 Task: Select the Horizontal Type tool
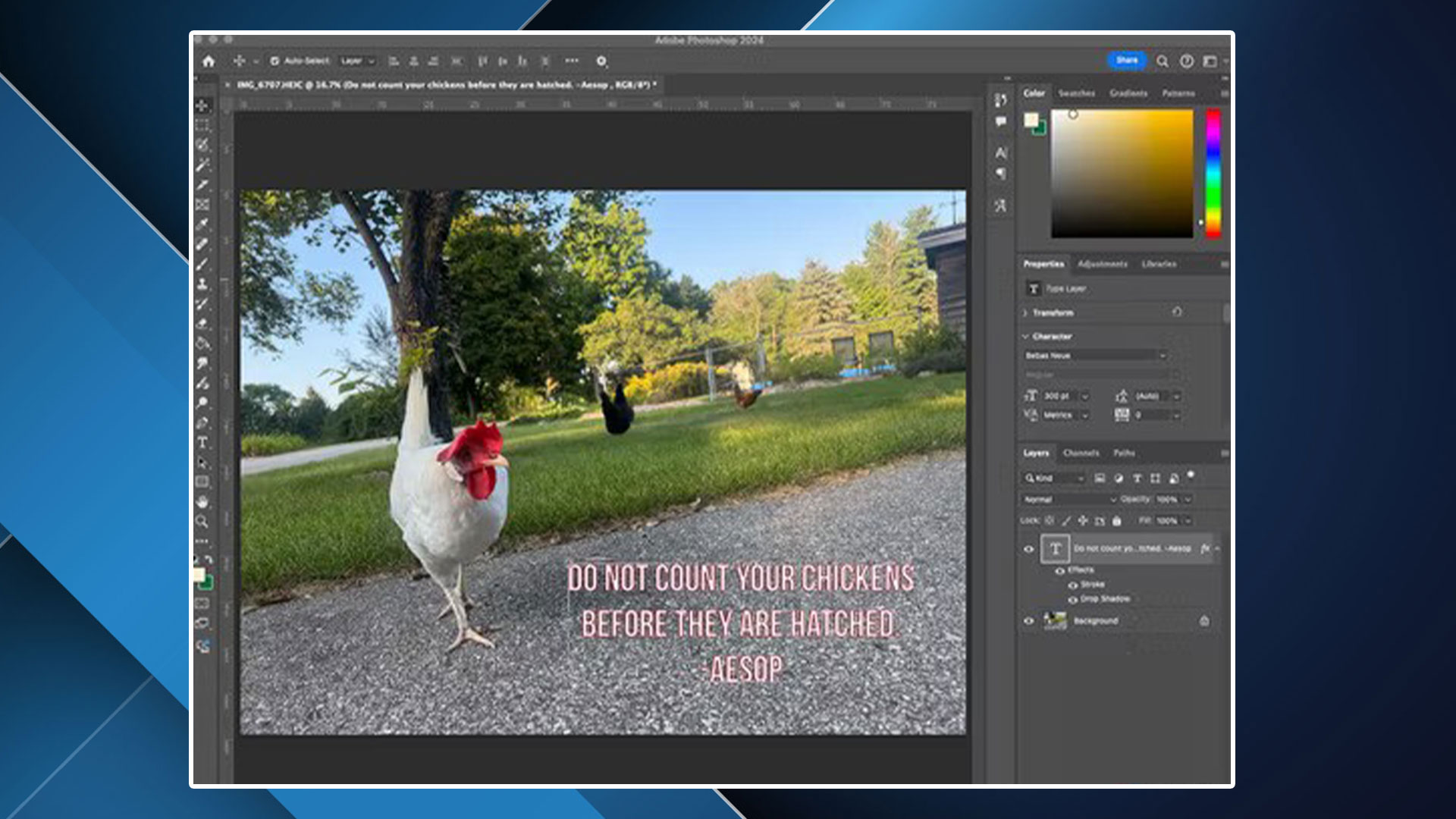pyautogui.click(x=202, y=443)
